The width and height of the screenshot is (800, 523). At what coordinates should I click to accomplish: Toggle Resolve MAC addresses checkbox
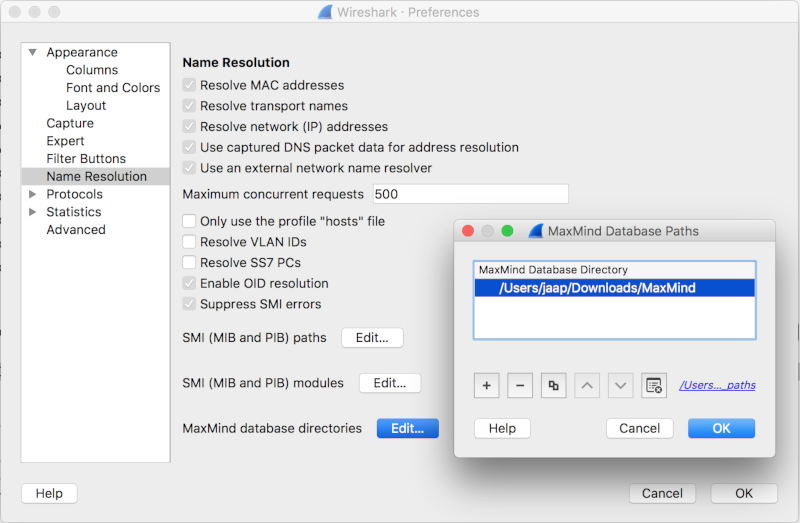point(189,85)
